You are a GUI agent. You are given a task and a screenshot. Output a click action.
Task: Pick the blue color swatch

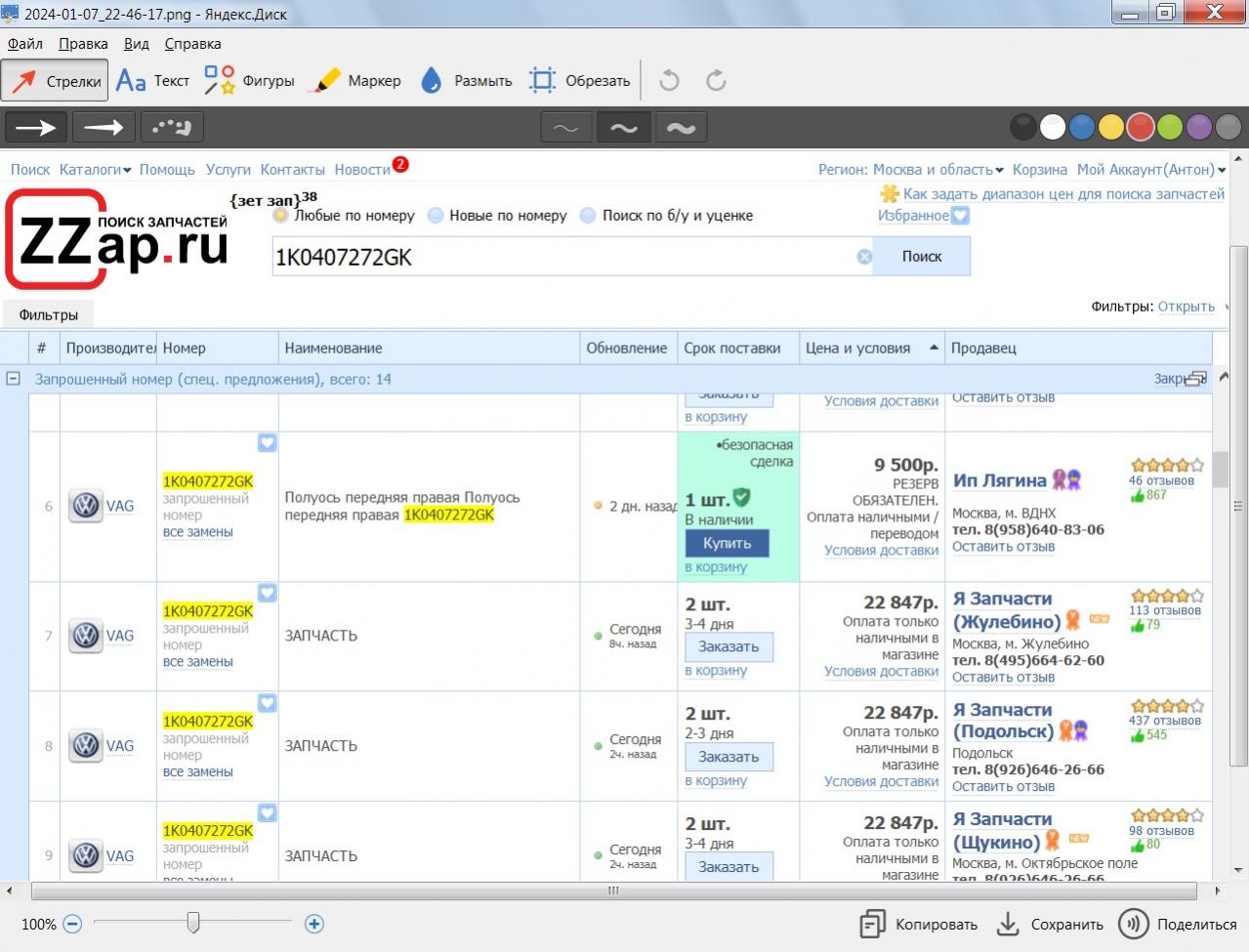click(1082, 127)
